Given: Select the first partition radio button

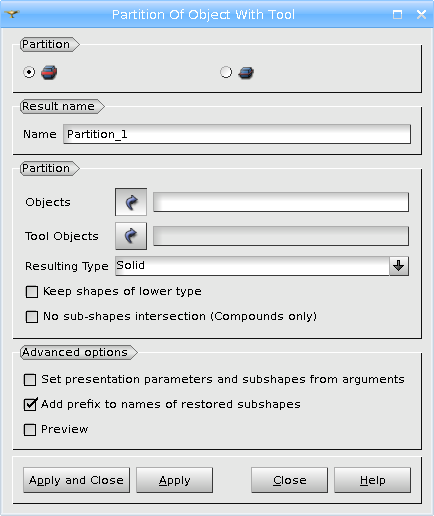Looking at the screenshot, I should click(29, 72).
